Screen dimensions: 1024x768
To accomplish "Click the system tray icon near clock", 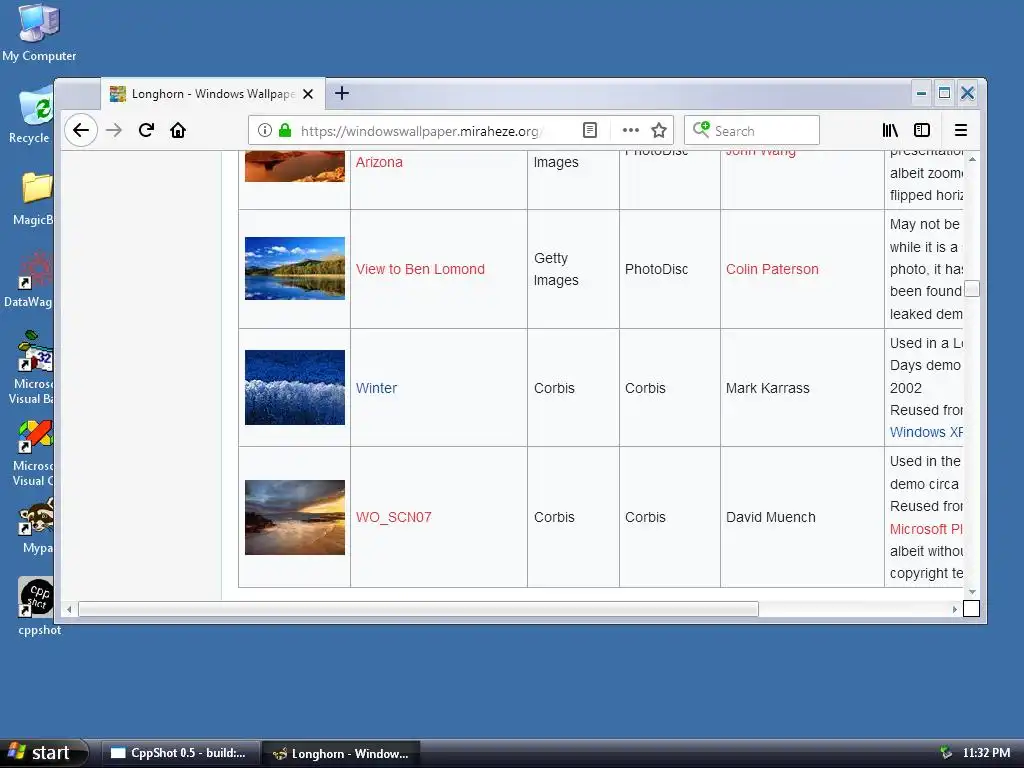I will [946, 753].
